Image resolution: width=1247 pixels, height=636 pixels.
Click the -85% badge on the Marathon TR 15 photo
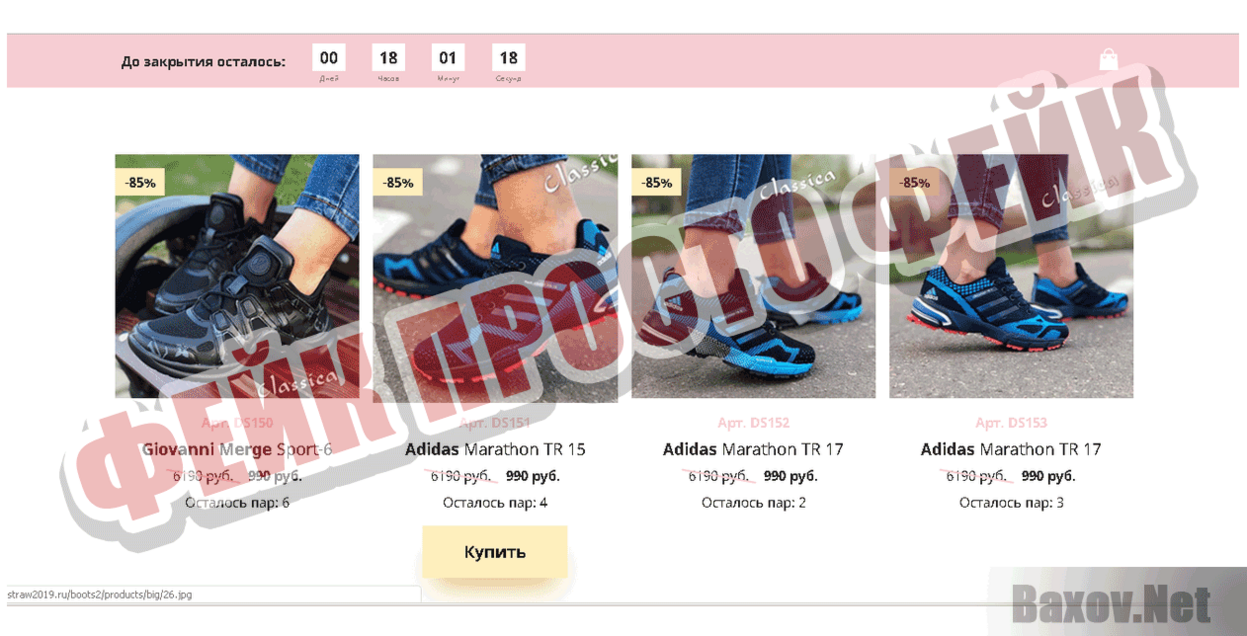click(x=398, y=183)
